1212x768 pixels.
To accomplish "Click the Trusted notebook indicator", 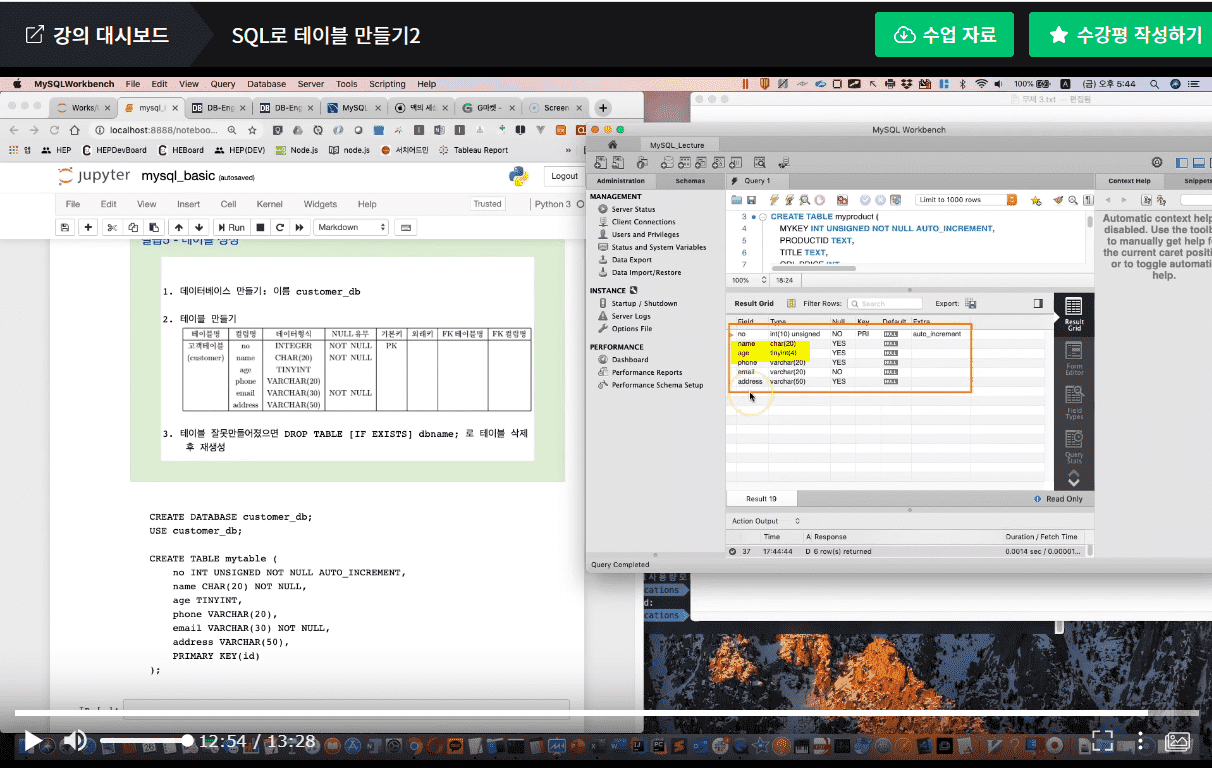I will tap(487, 204).
